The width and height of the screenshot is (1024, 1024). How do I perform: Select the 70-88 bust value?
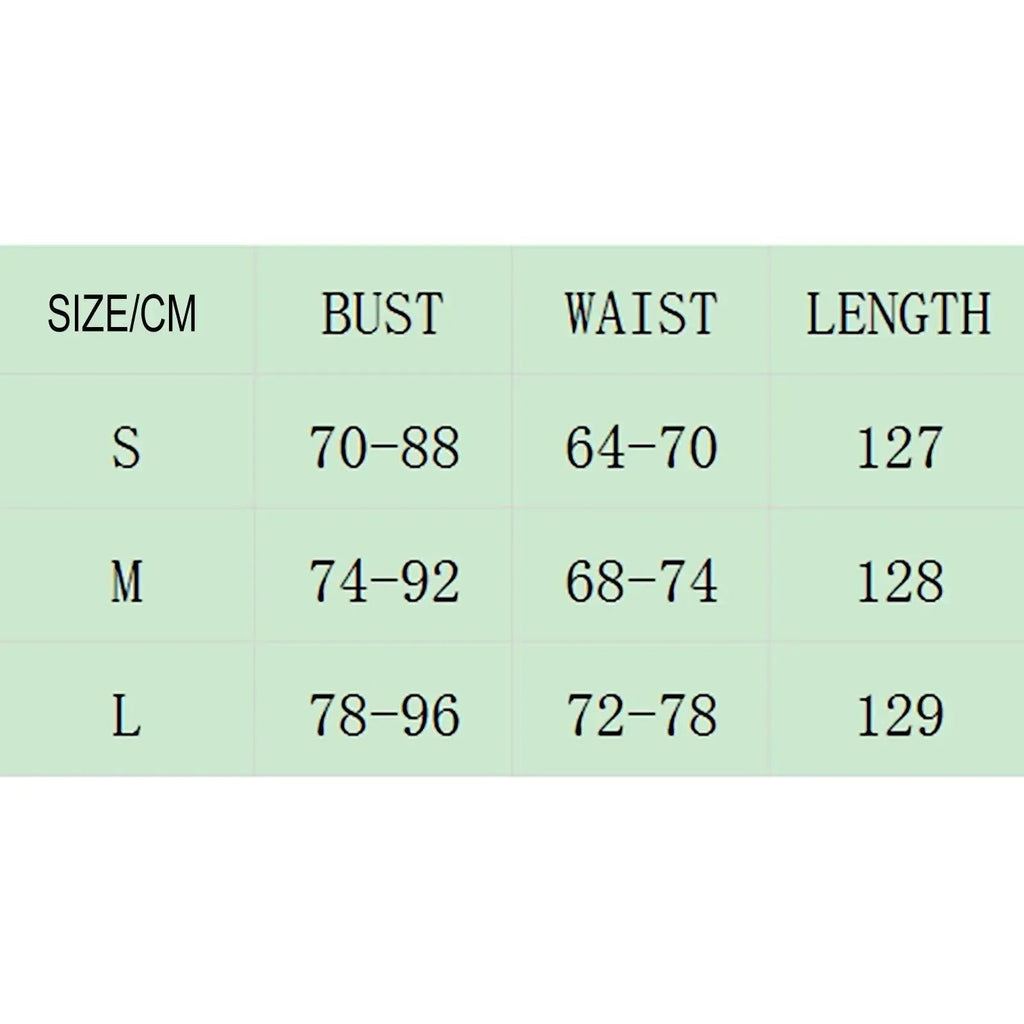coord(384,447)
